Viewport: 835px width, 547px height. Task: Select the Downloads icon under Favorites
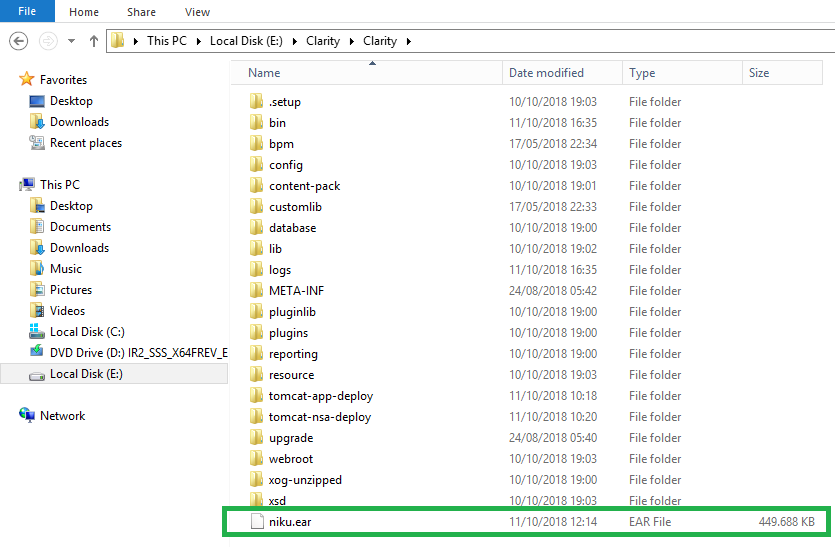pyautogui.click(x=37, y=121)
